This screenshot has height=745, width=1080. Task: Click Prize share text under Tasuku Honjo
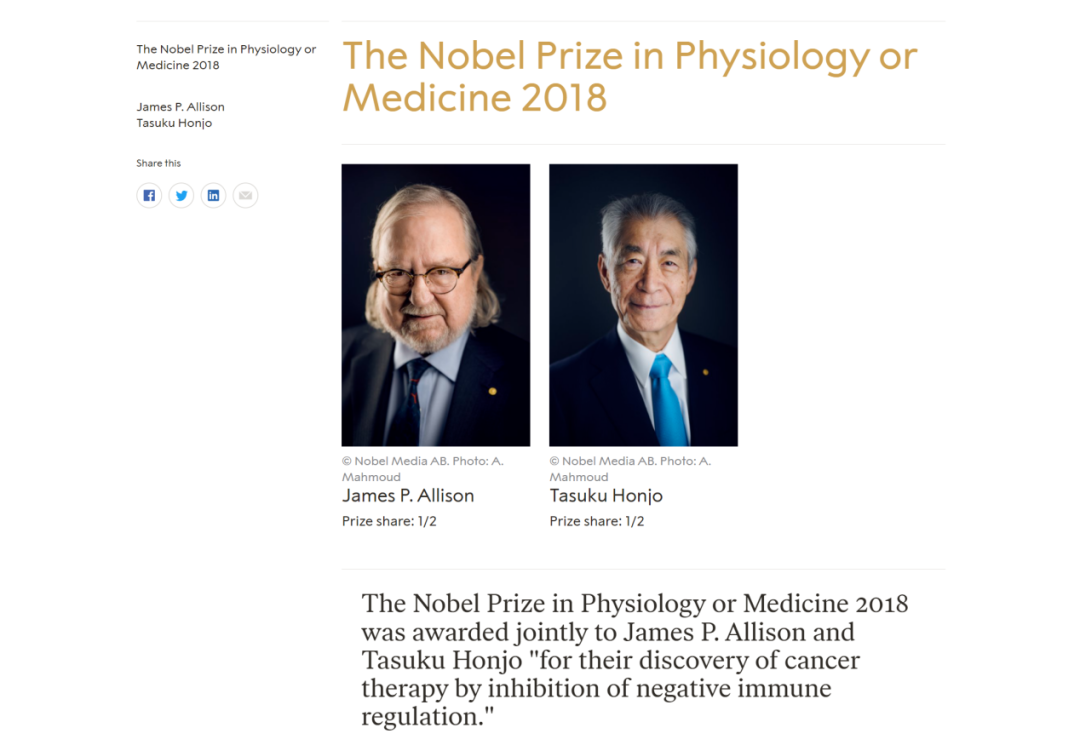click(596, 521)
